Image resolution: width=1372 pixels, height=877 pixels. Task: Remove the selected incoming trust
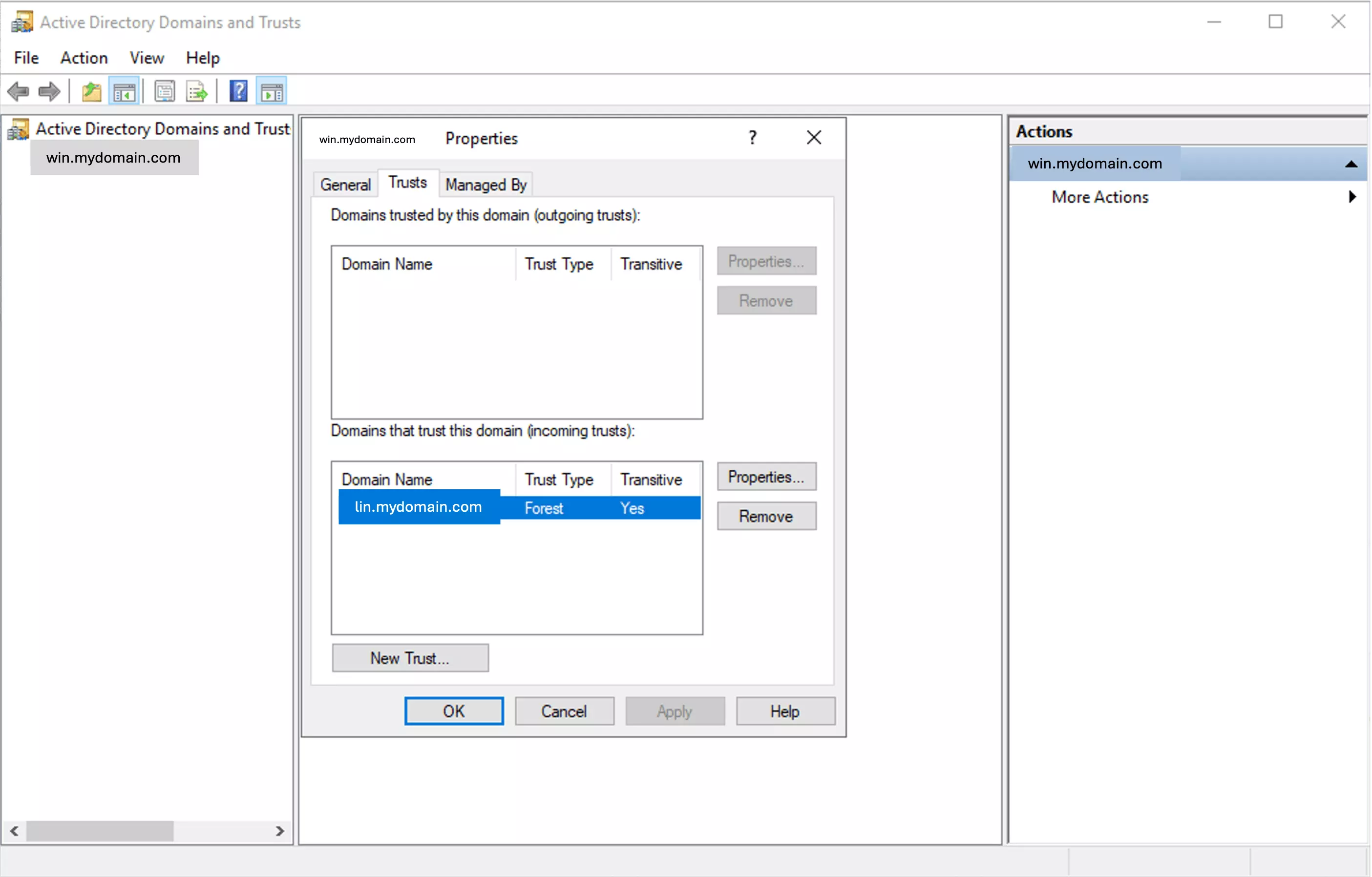766,517
